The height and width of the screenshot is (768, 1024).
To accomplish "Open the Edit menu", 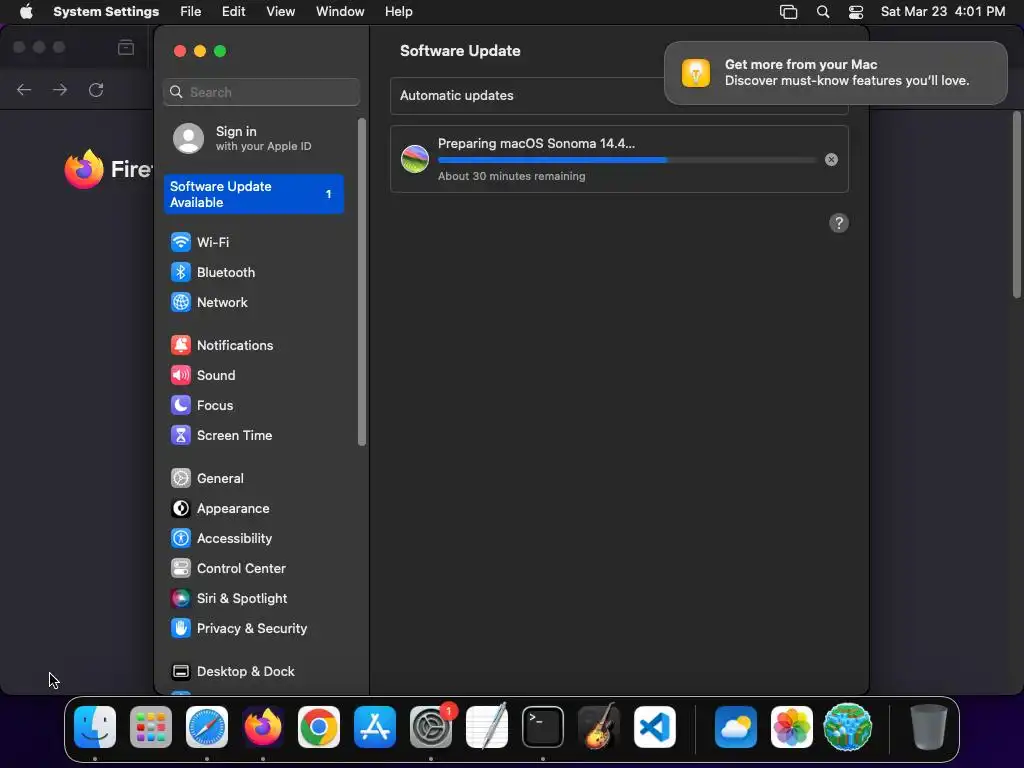I will [233, 11].
